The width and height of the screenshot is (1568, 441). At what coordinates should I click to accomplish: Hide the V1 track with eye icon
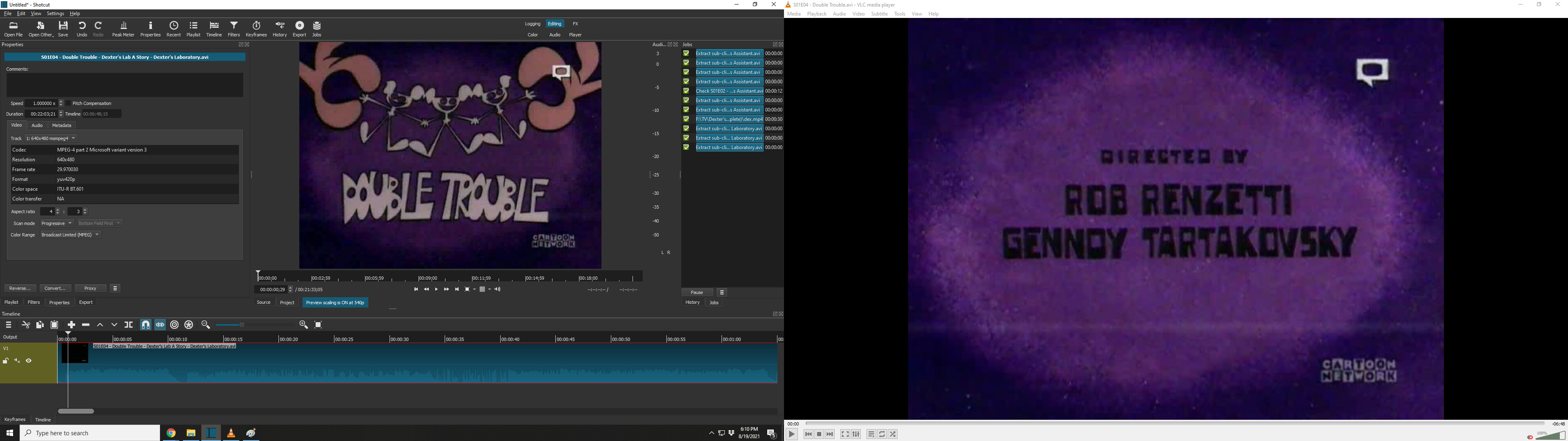(29, 361)
